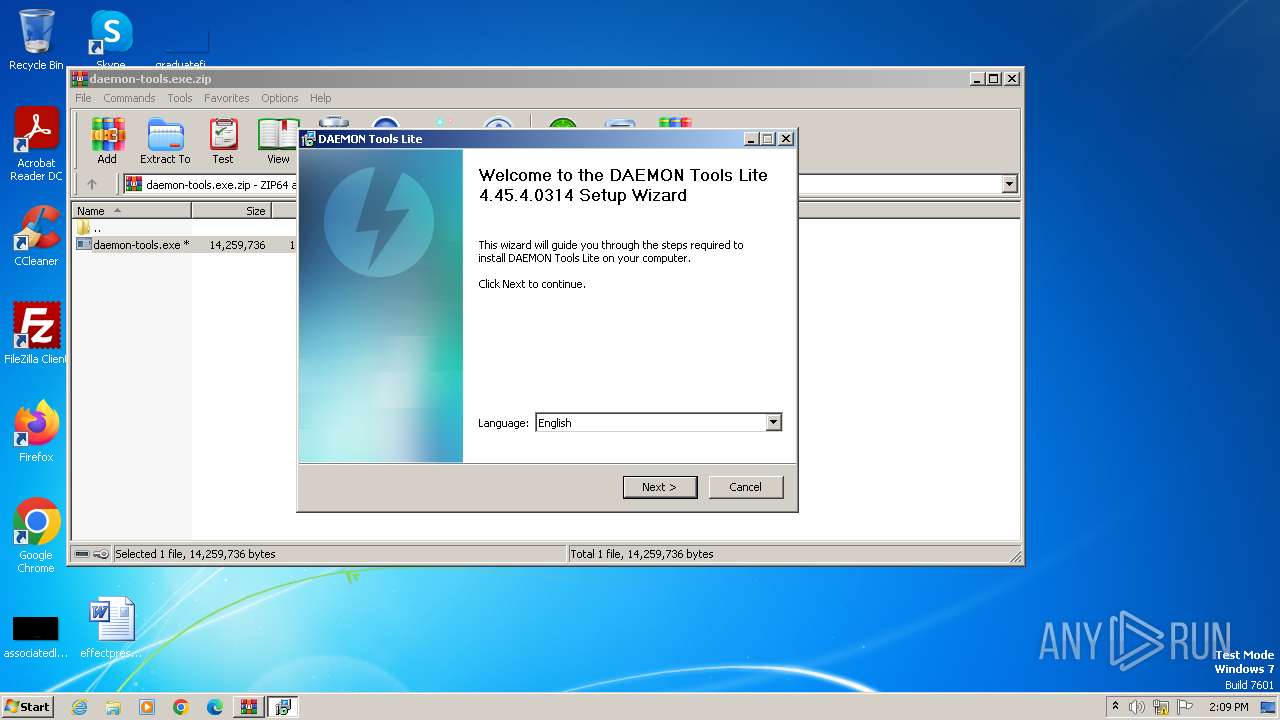Viewport: 1280px width, 720px height.
Task: Open Google Chrome desktop shortcut
Action: click(x=36, y=536)
